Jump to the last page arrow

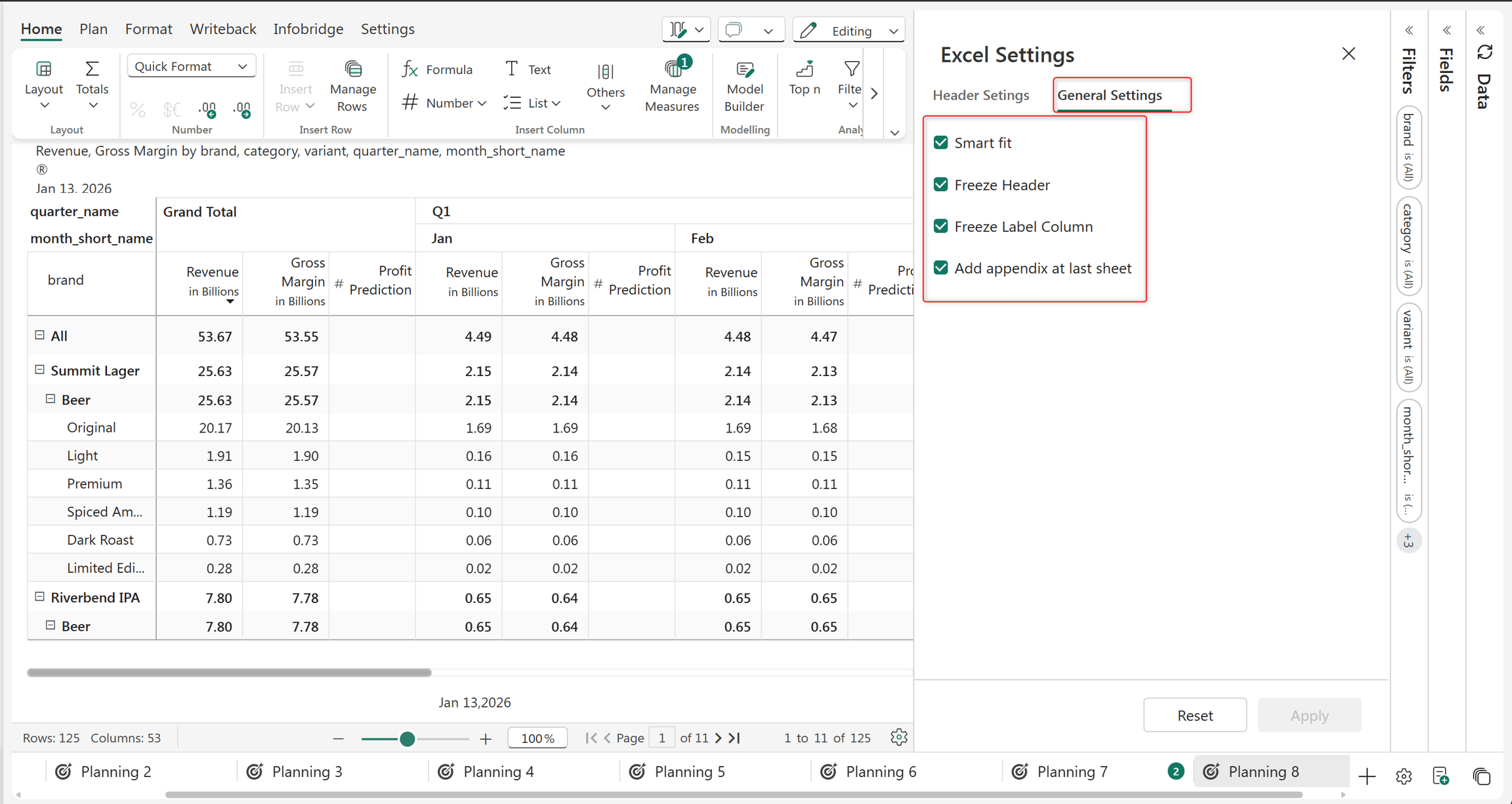point(735,738)
